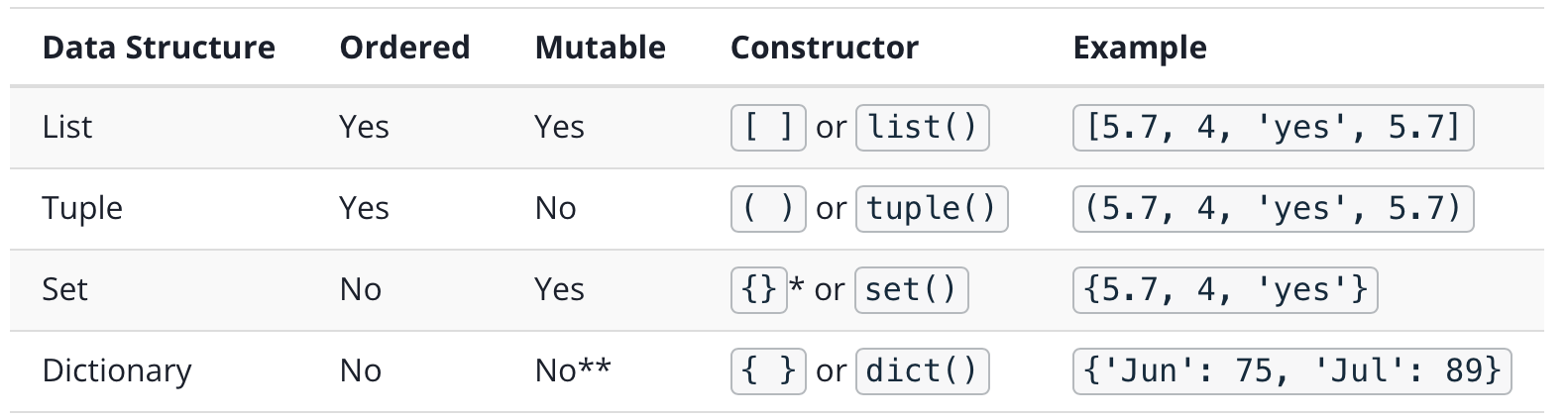Click the list example [5.7, 4, 'yes', 5.7]
This screenshot has width=1568, height=420.
coord(1274,127)
